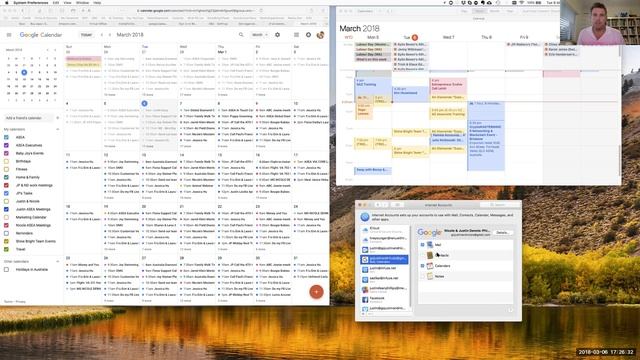Enable Holidays in Australia checkbox
This screenshot has height=360, width=640.
(6, 269)
